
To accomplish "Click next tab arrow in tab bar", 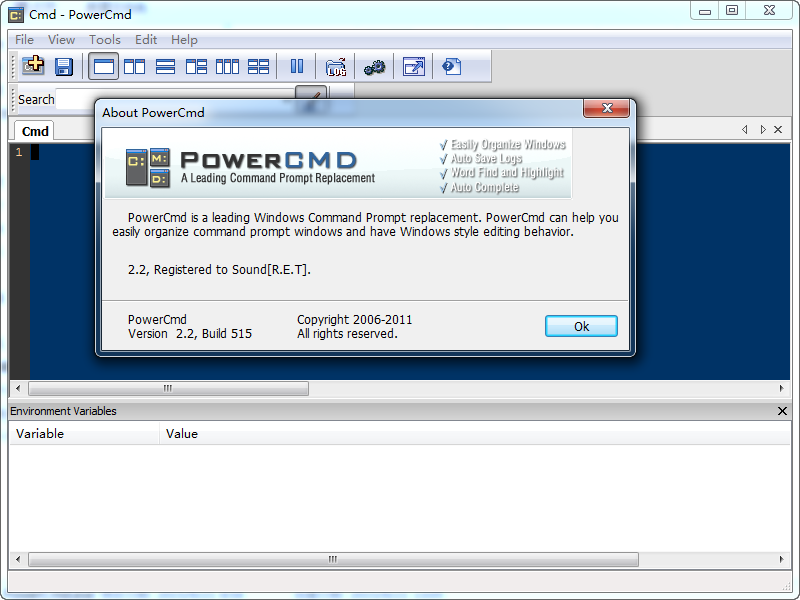I will click(763, 130).
